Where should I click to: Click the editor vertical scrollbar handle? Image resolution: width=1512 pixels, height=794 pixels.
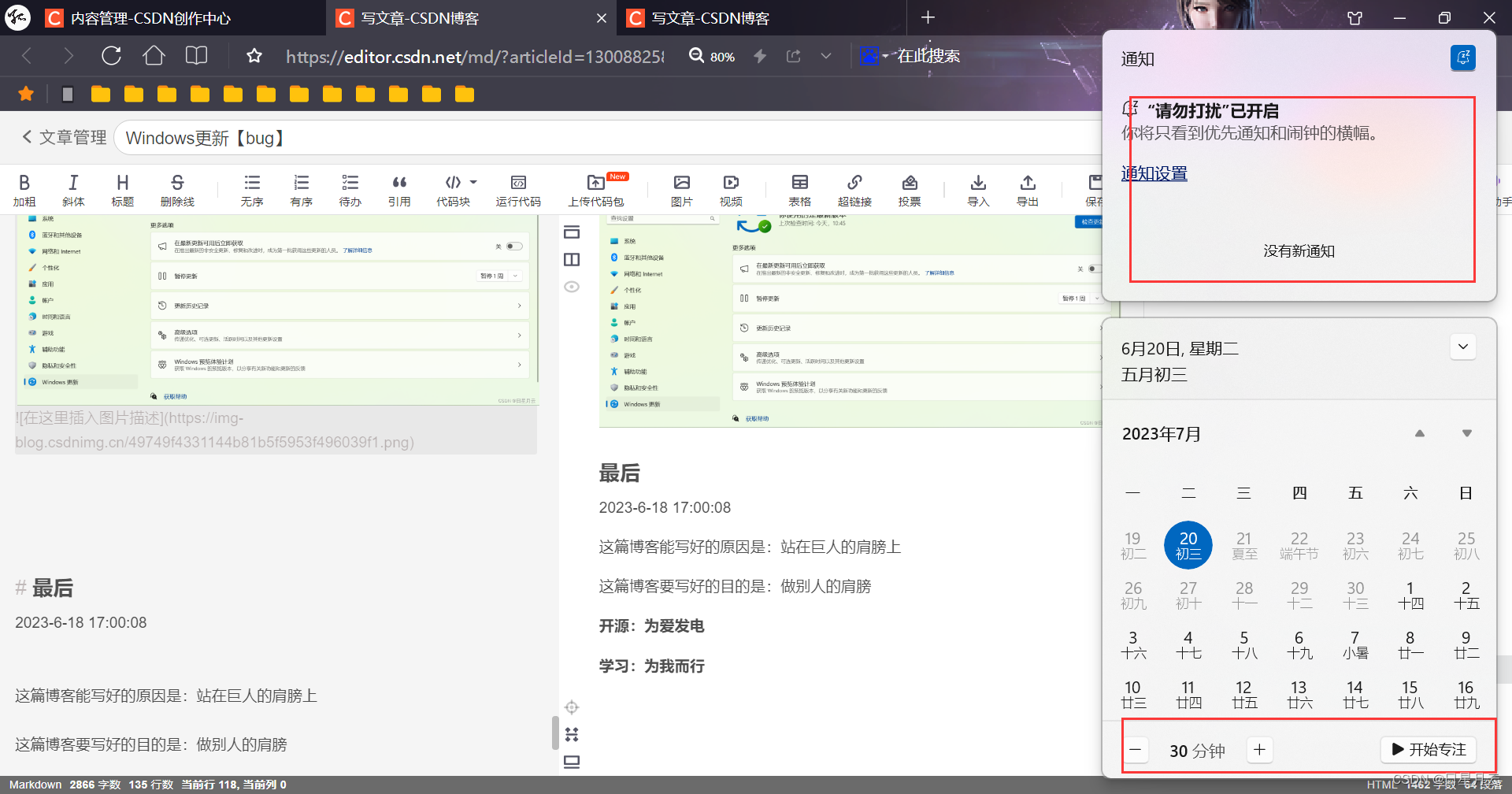coord(555,733)
